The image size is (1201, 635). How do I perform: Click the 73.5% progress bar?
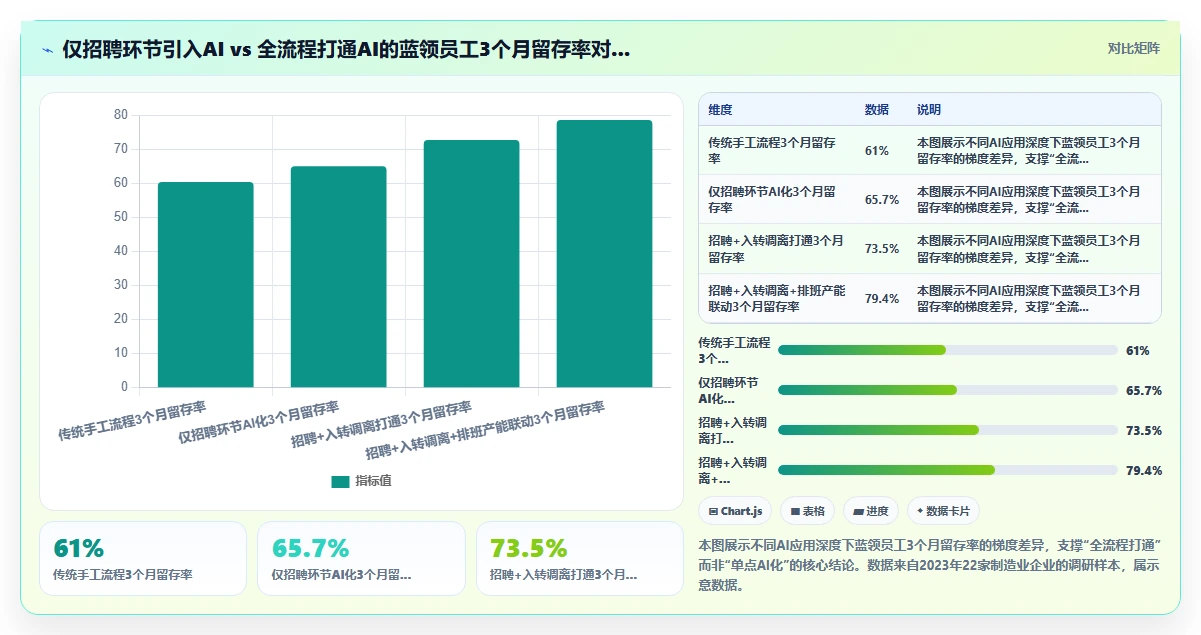coord(948,430)
